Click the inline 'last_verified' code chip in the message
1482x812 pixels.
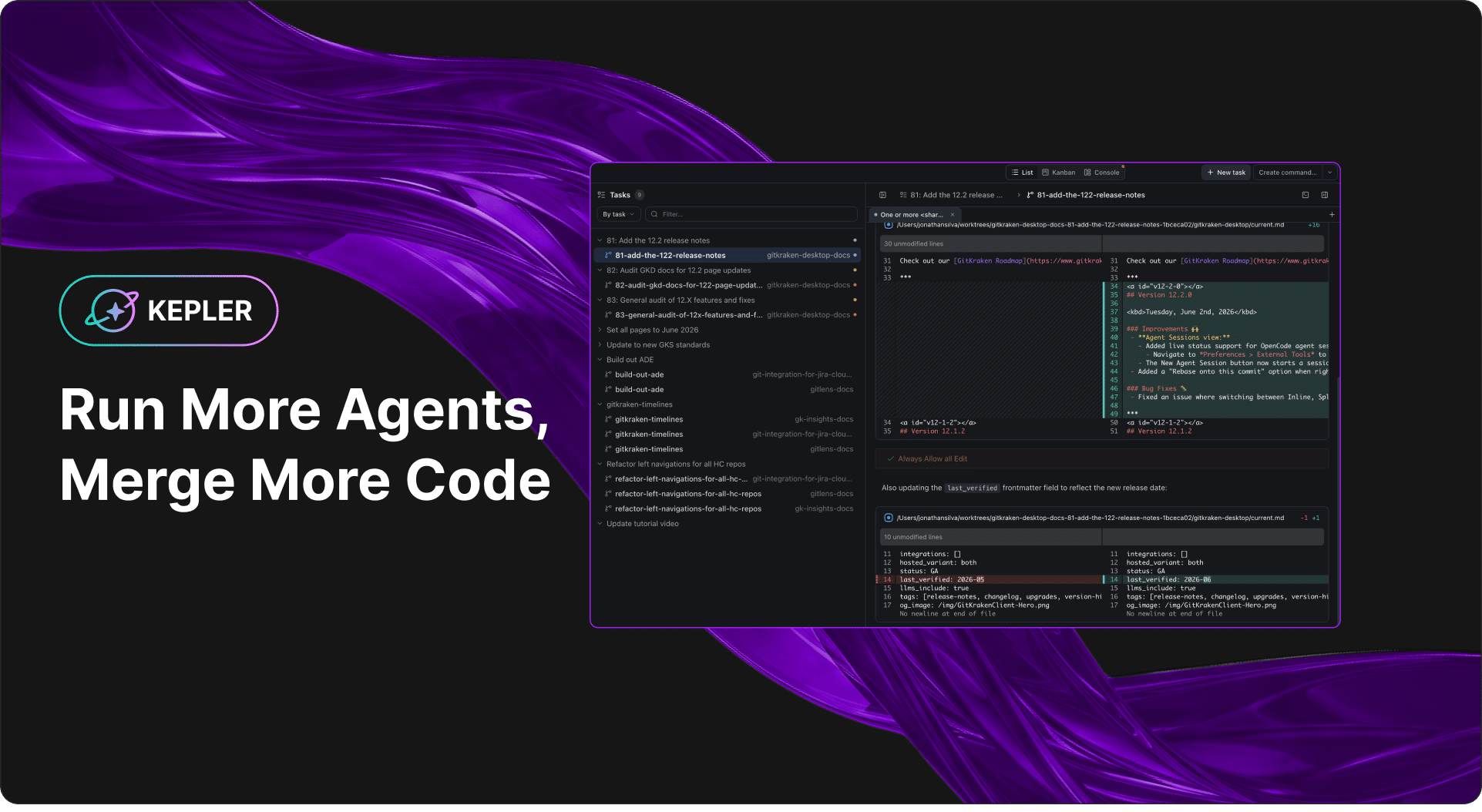[x=972, y=488]
